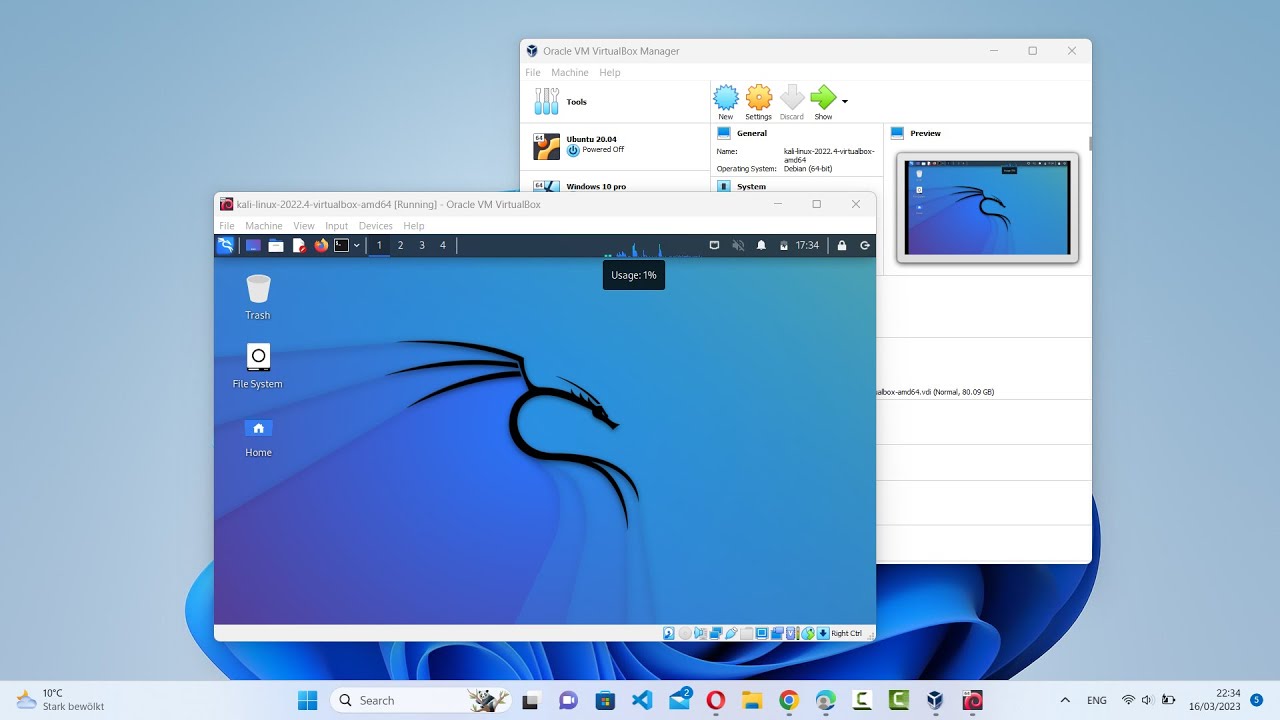Open Machine menu in VirtualBox Manager
1280x720 pixels.
570,72
